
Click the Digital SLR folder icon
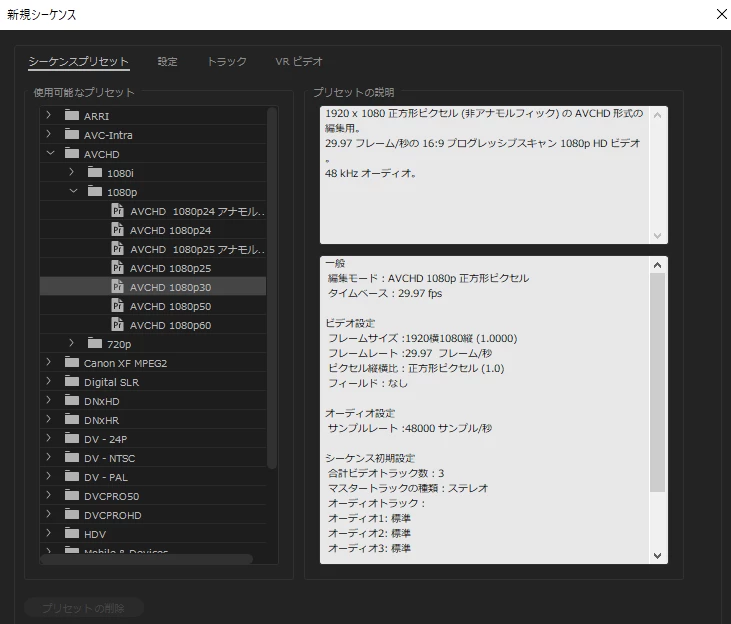72,382
